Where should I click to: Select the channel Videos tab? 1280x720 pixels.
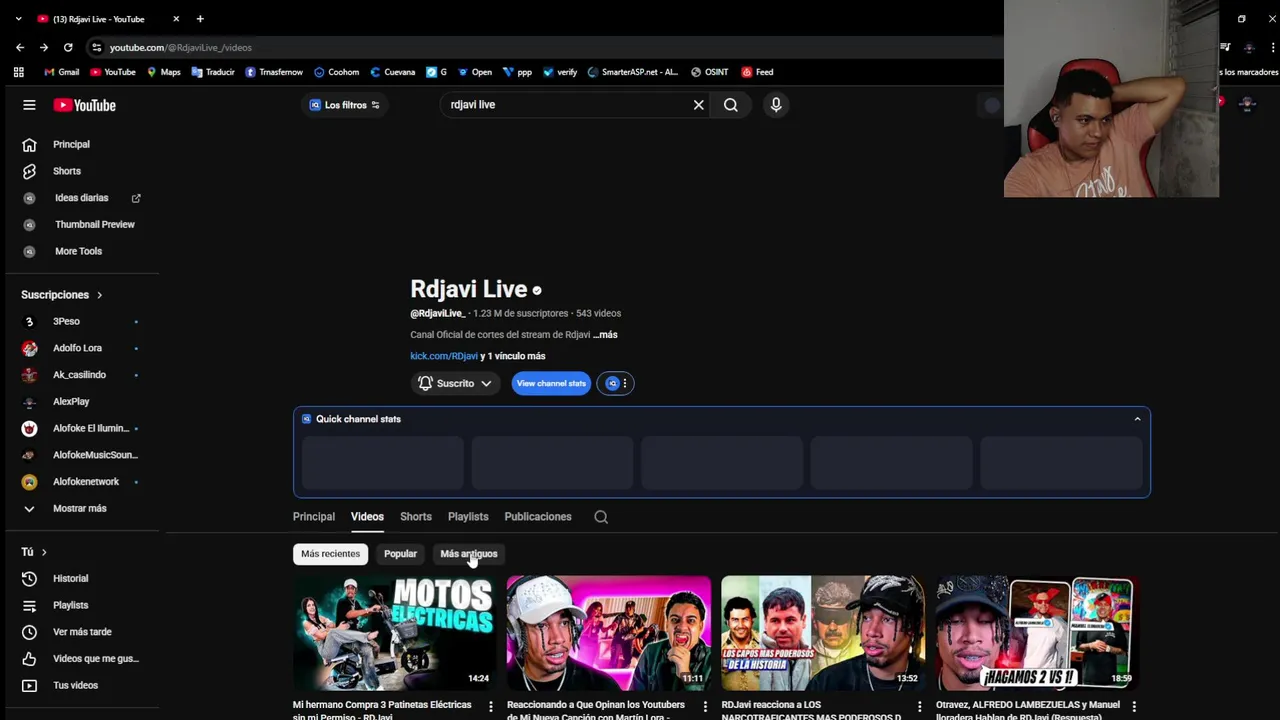click(367, 517)
